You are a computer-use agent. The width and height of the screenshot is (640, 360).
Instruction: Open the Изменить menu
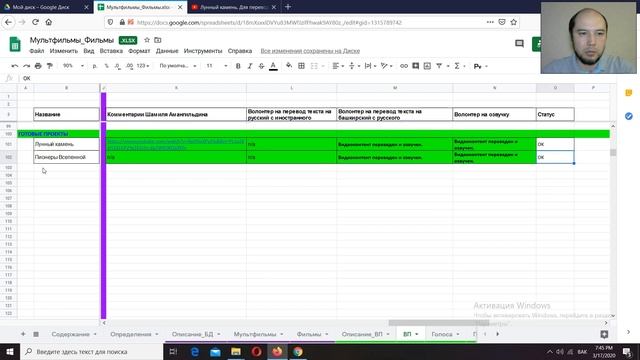64,51
